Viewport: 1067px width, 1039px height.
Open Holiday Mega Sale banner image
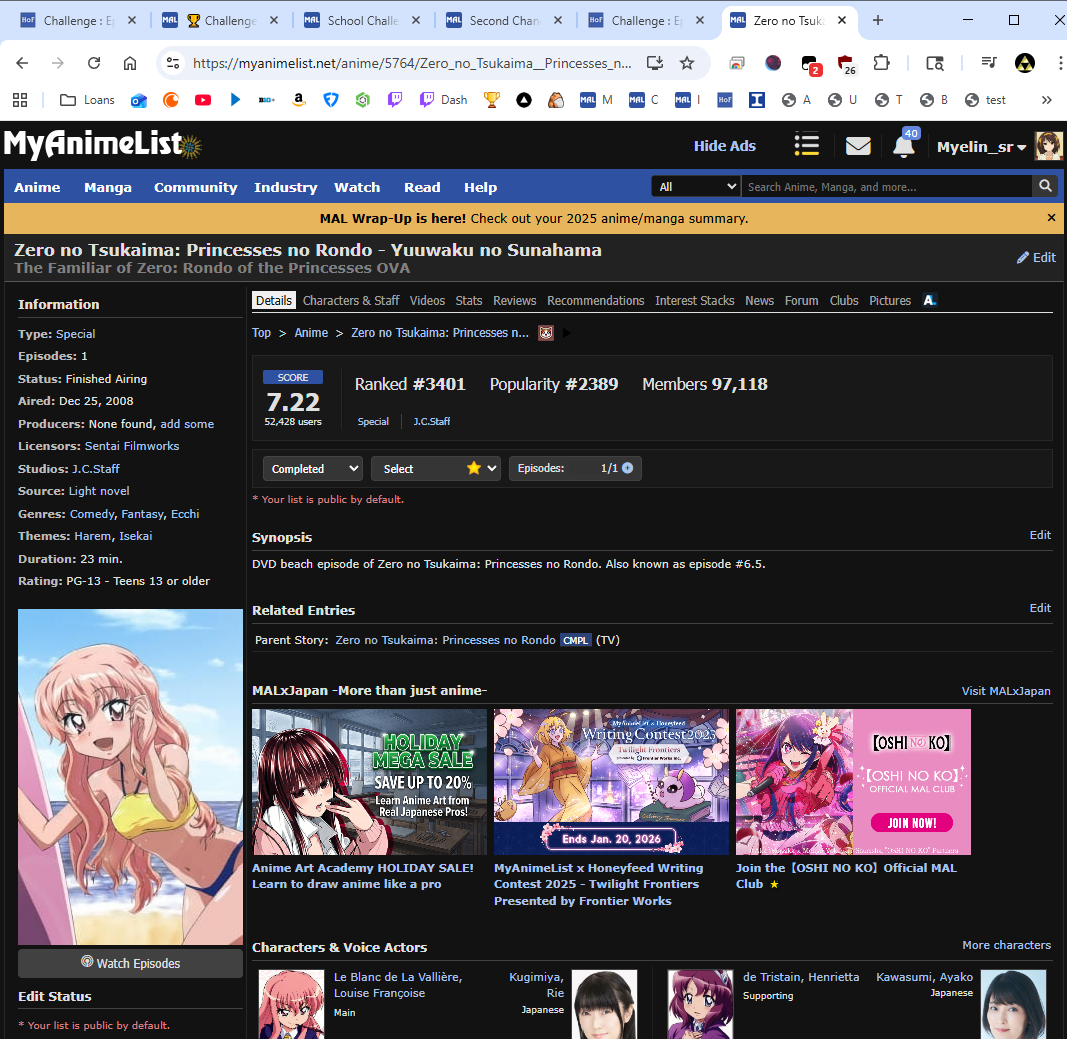point(370,782)
